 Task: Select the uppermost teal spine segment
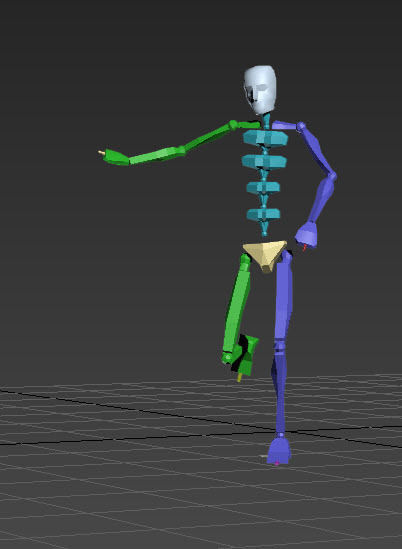pos(265,138)
